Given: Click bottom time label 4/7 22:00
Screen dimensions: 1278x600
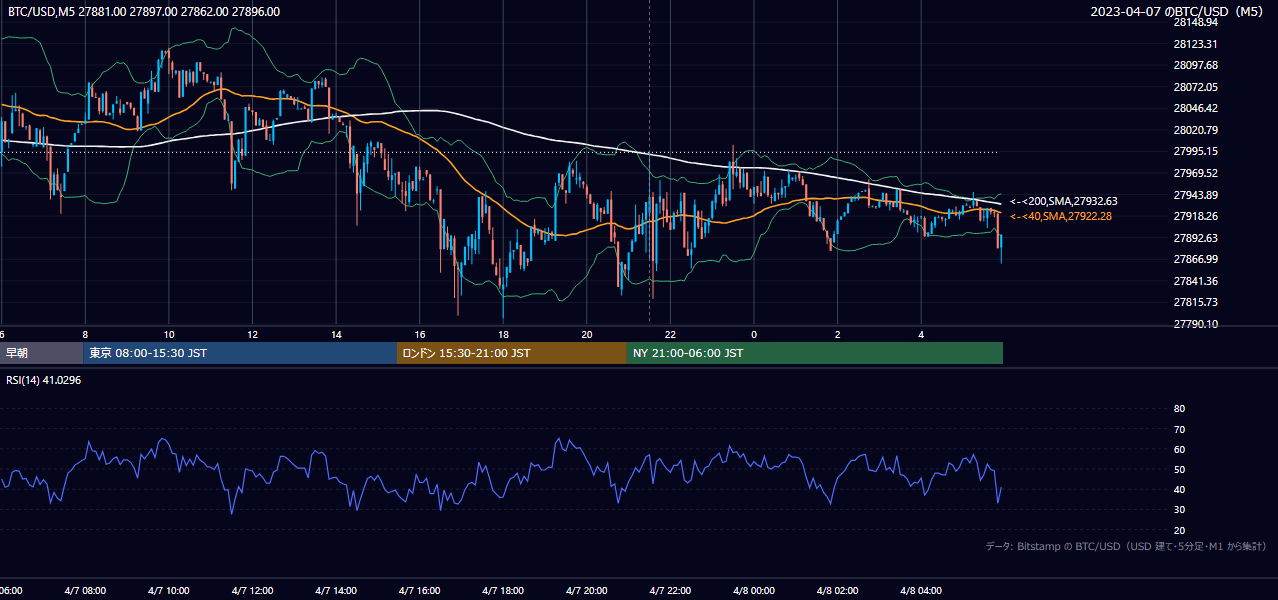Looking at the screenshot, I should 670,591.
